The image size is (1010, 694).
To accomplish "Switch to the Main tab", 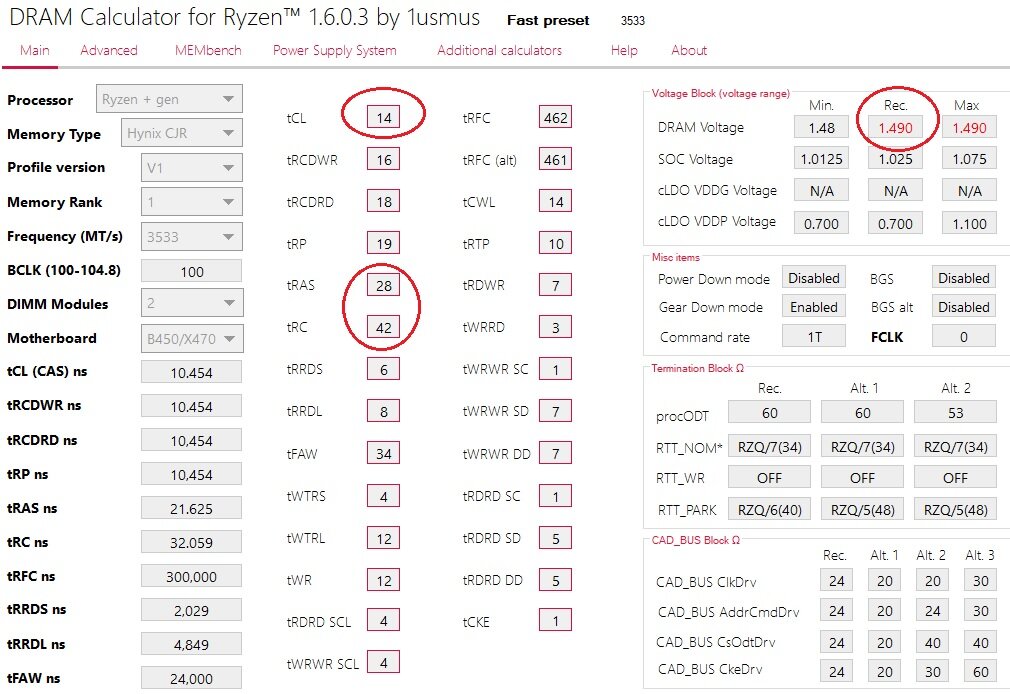I will pos(34,50).
